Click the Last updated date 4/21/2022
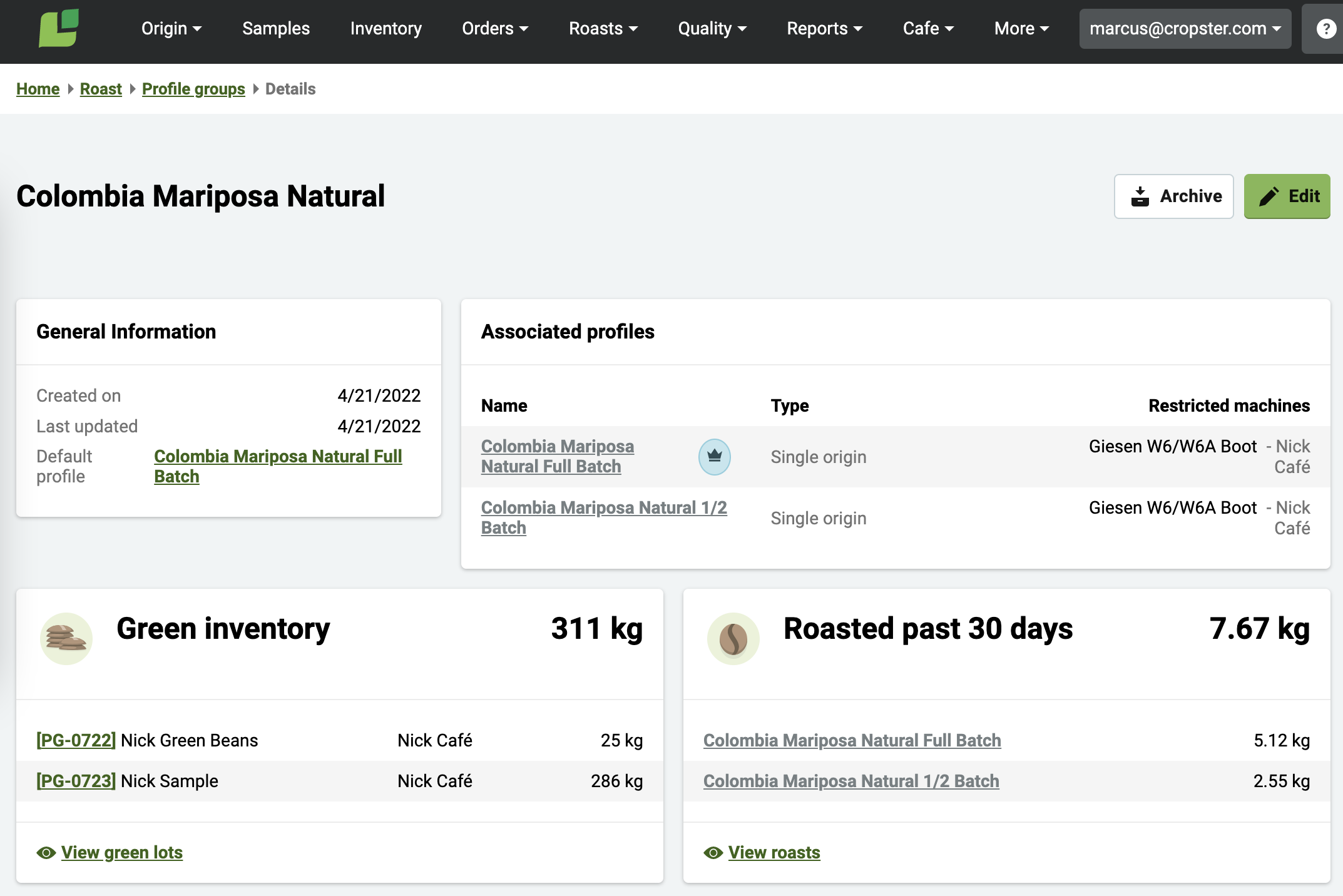The height and width of the screenshot is (896, 1343). [379, 426]
